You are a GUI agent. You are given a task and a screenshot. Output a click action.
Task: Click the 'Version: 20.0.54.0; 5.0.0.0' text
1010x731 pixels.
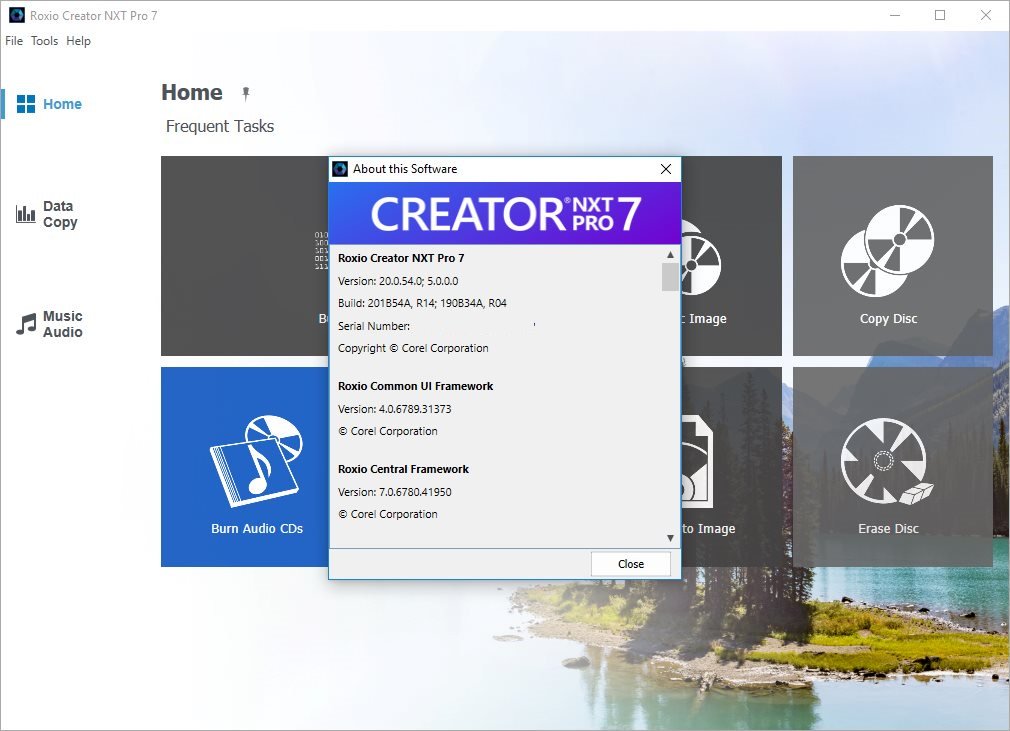click(x=398, y=281)
